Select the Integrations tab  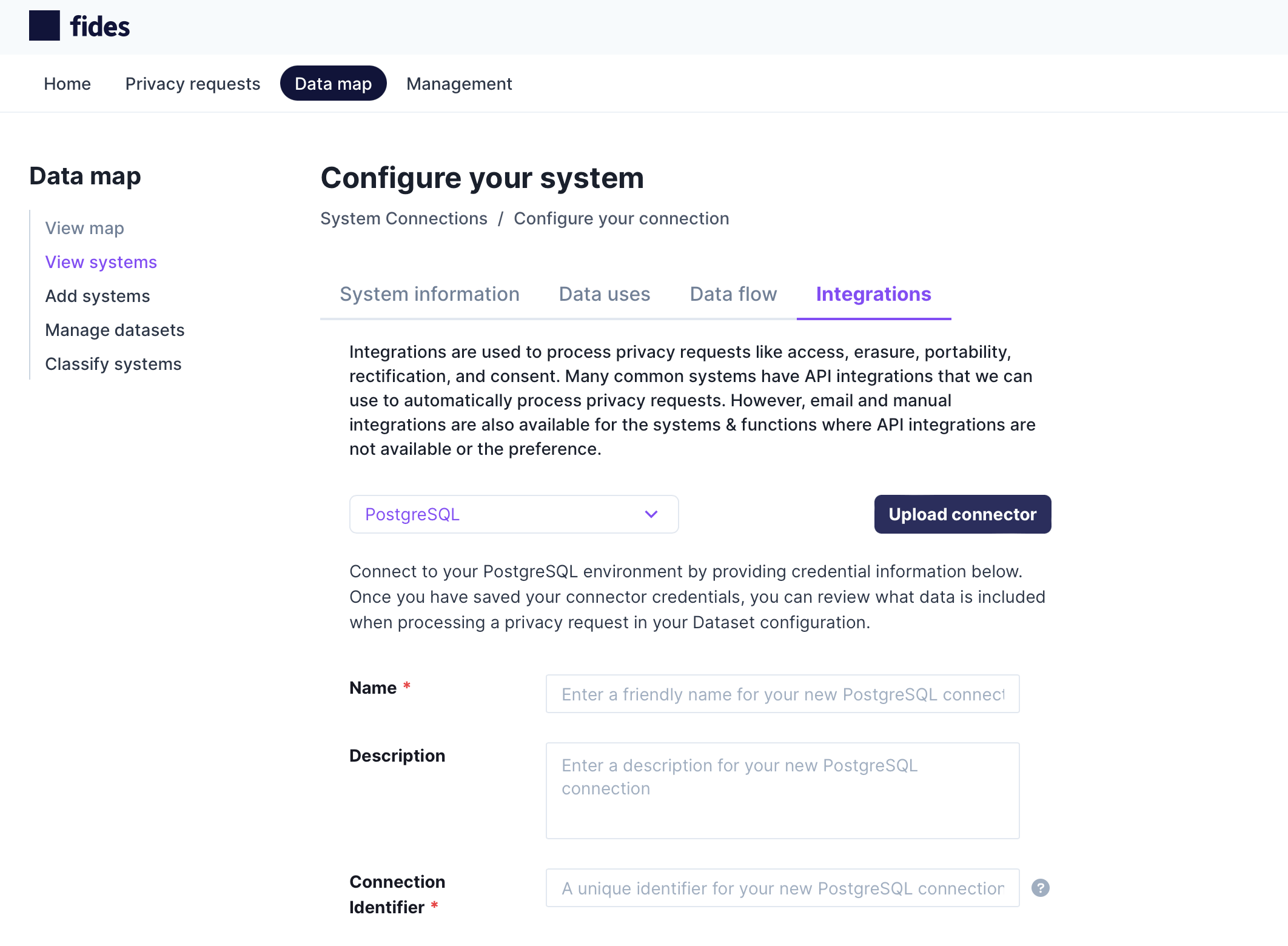tap(873, 294)
